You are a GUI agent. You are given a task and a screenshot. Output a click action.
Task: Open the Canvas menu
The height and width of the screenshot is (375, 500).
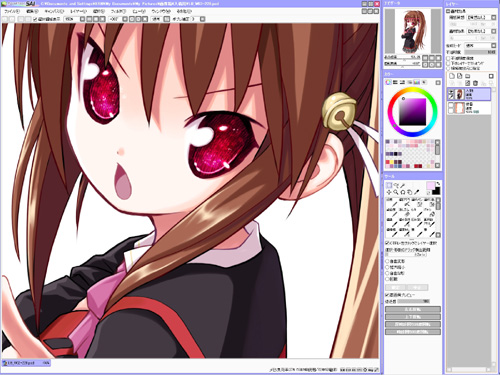coord(54,11)
